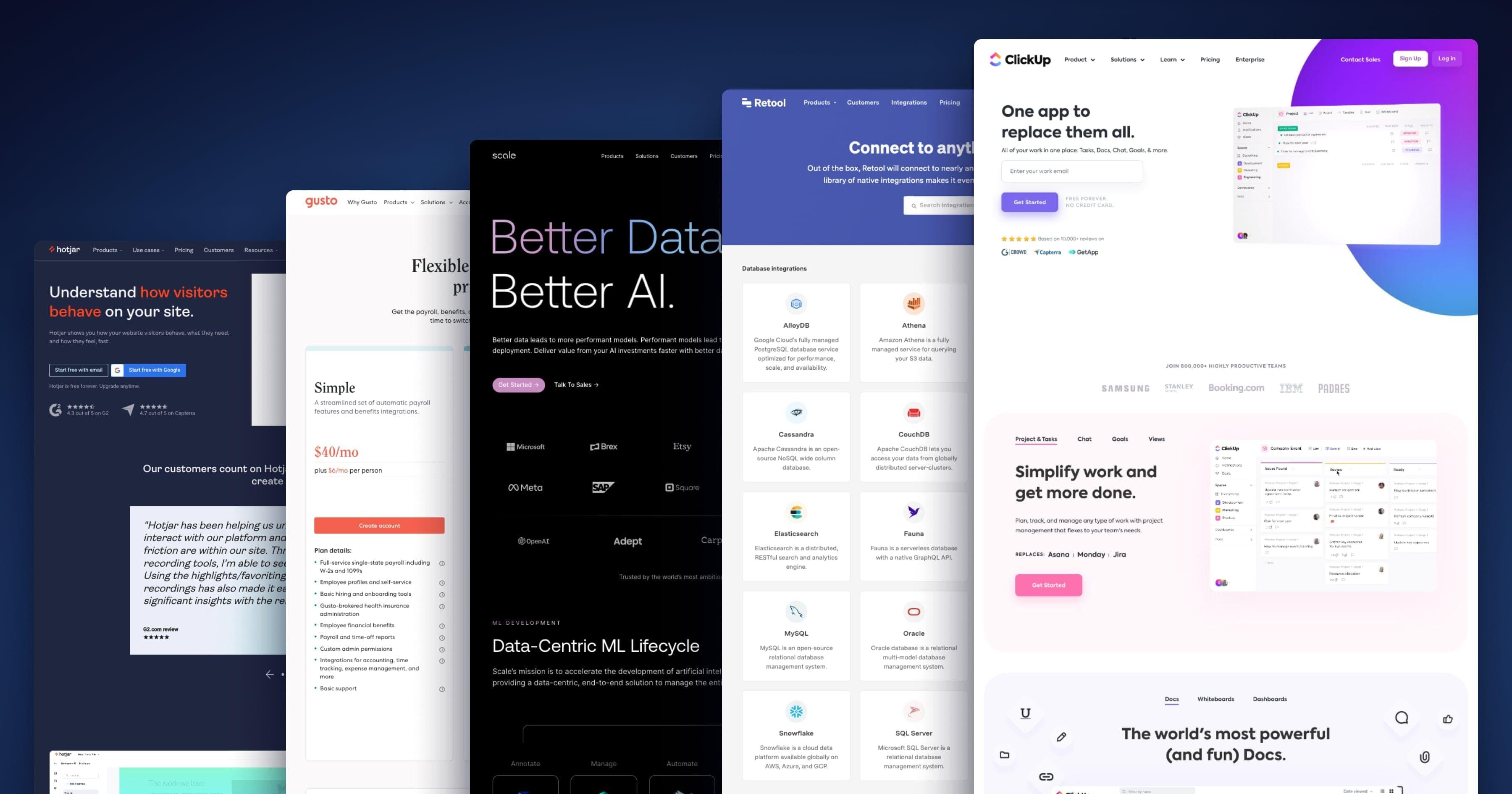Click the Snowflake database icon
The height and width of the screenshot is (794, 1512).
pyautogui.click(x=795, y=711)
